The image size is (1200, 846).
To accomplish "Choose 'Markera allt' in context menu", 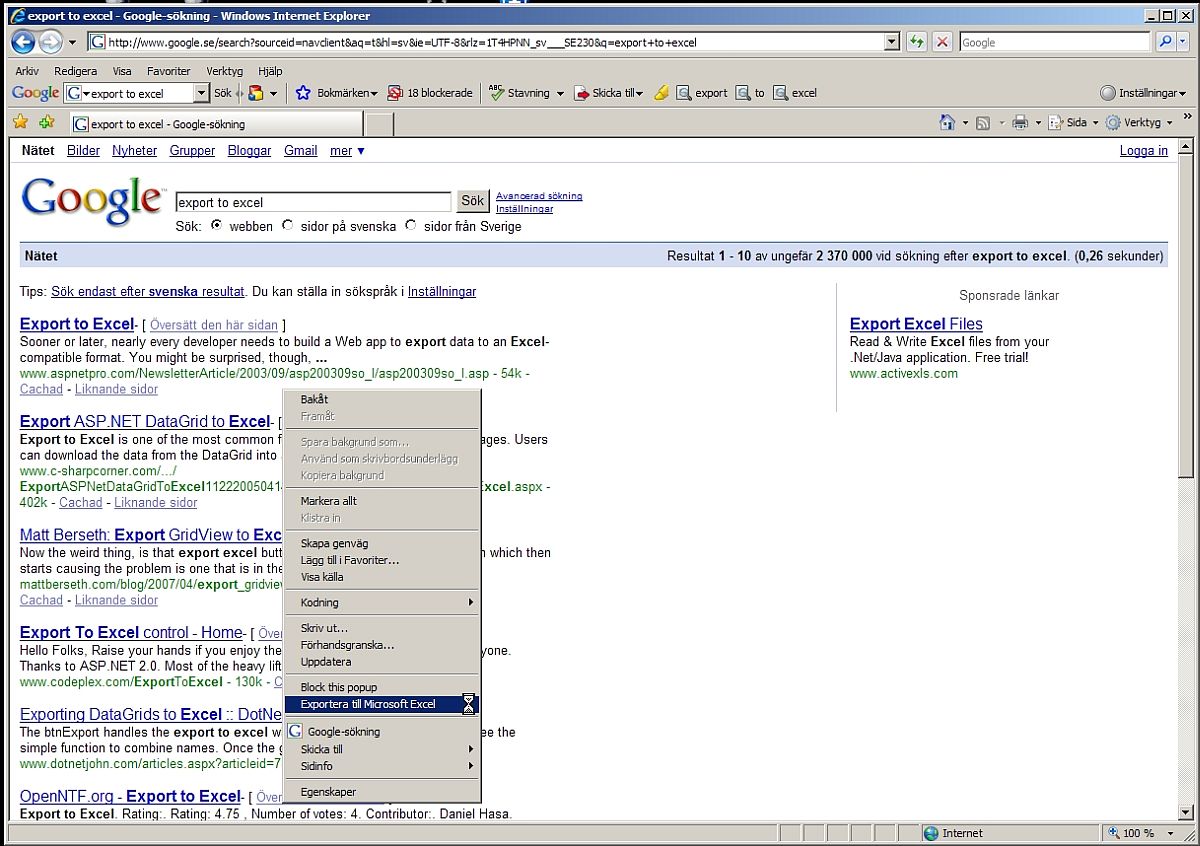I will point(381,501).
